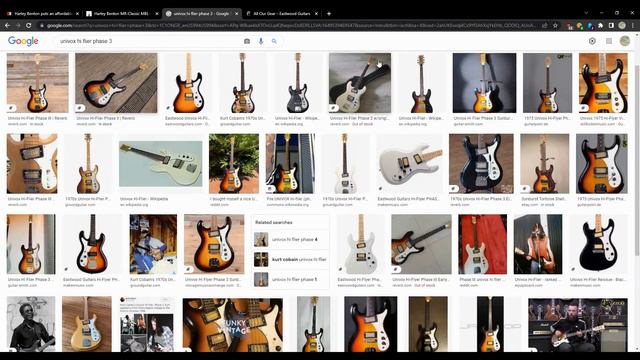
Task: Open Univox Hi-Flyer Phase III Early Reverb caption
Action: click(420, 280)
